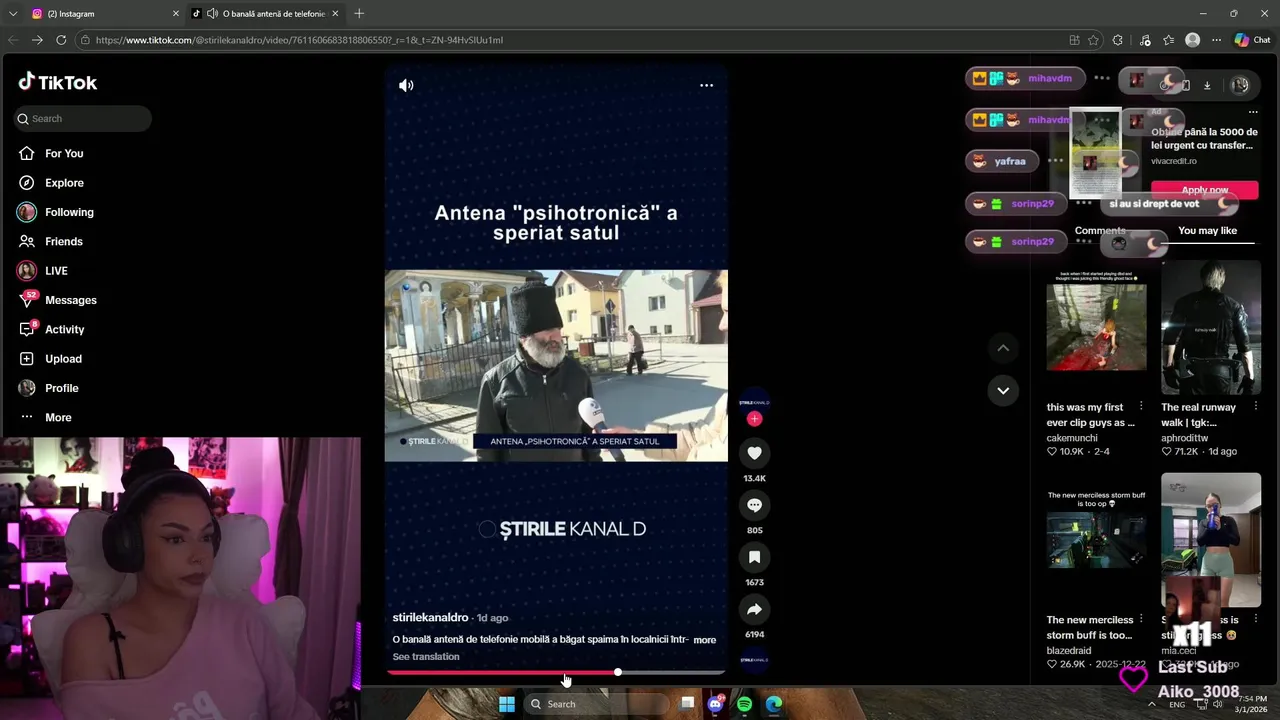The width and height of the screenshot is (1280, 720).
Task: Open Spotify from the taskbar
Action: (744, 704)
